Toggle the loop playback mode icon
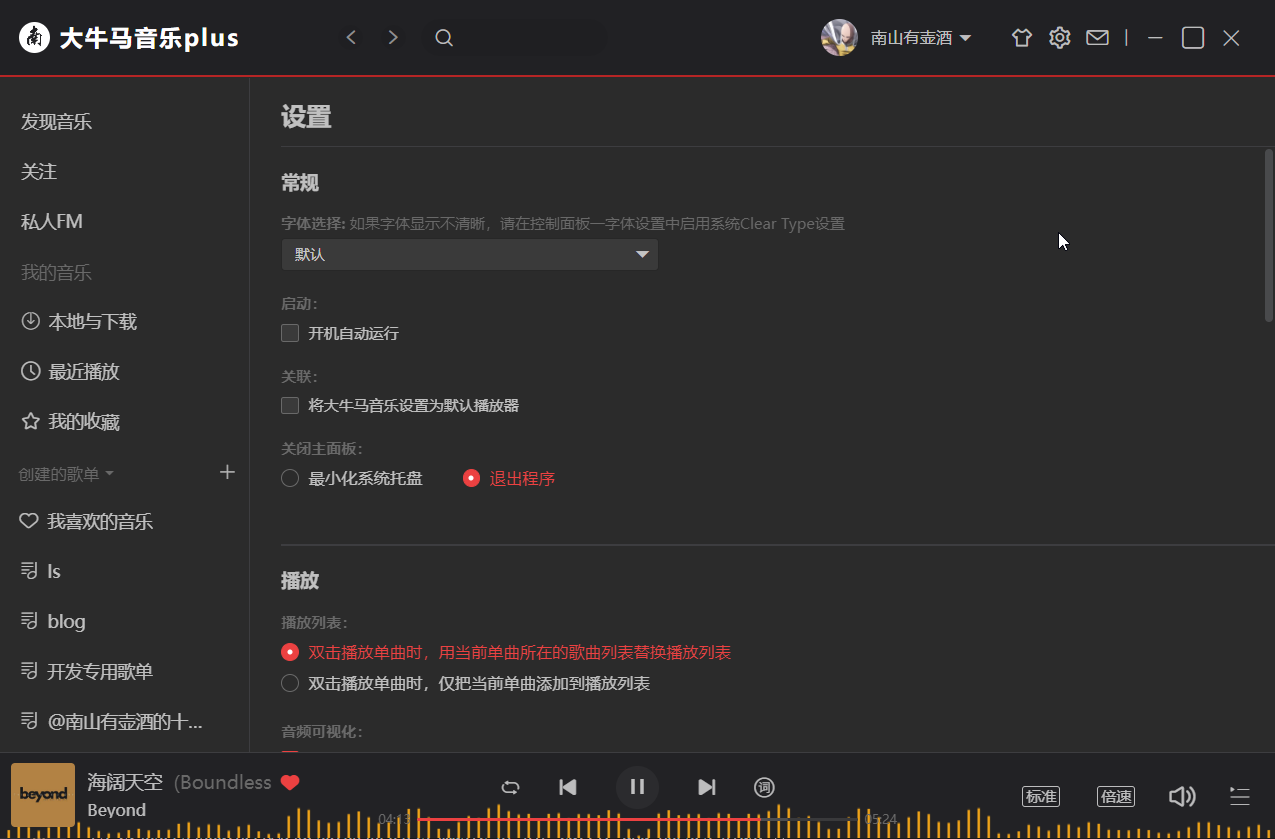The image size is (1275, 839). pos(510,787)
